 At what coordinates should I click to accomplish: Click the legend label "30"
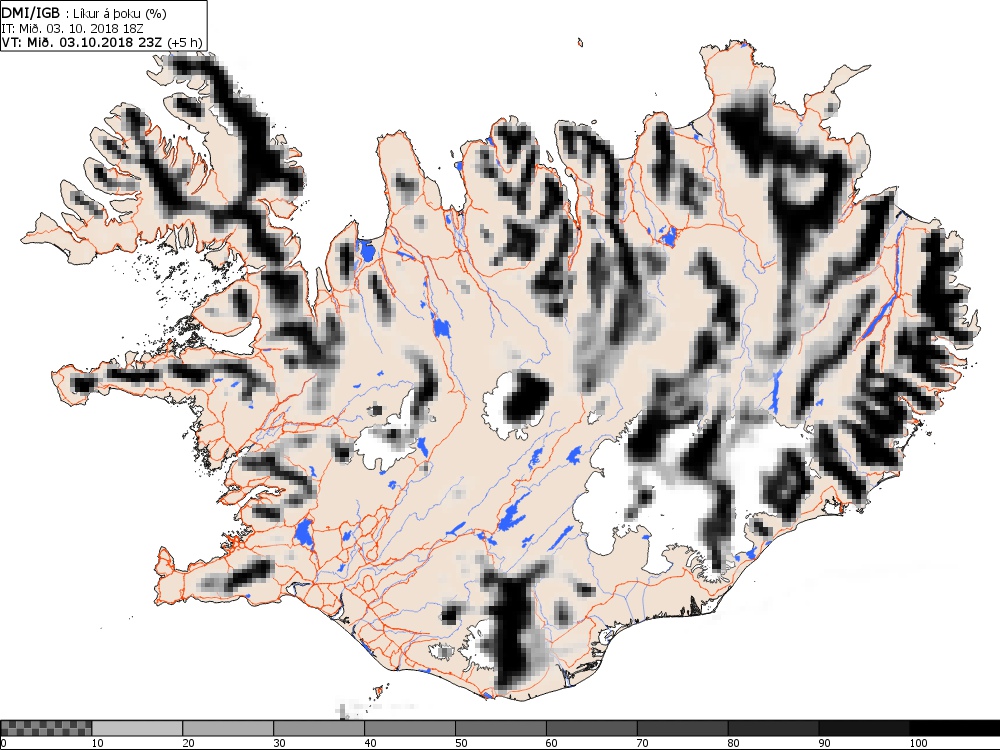(279, 743)
